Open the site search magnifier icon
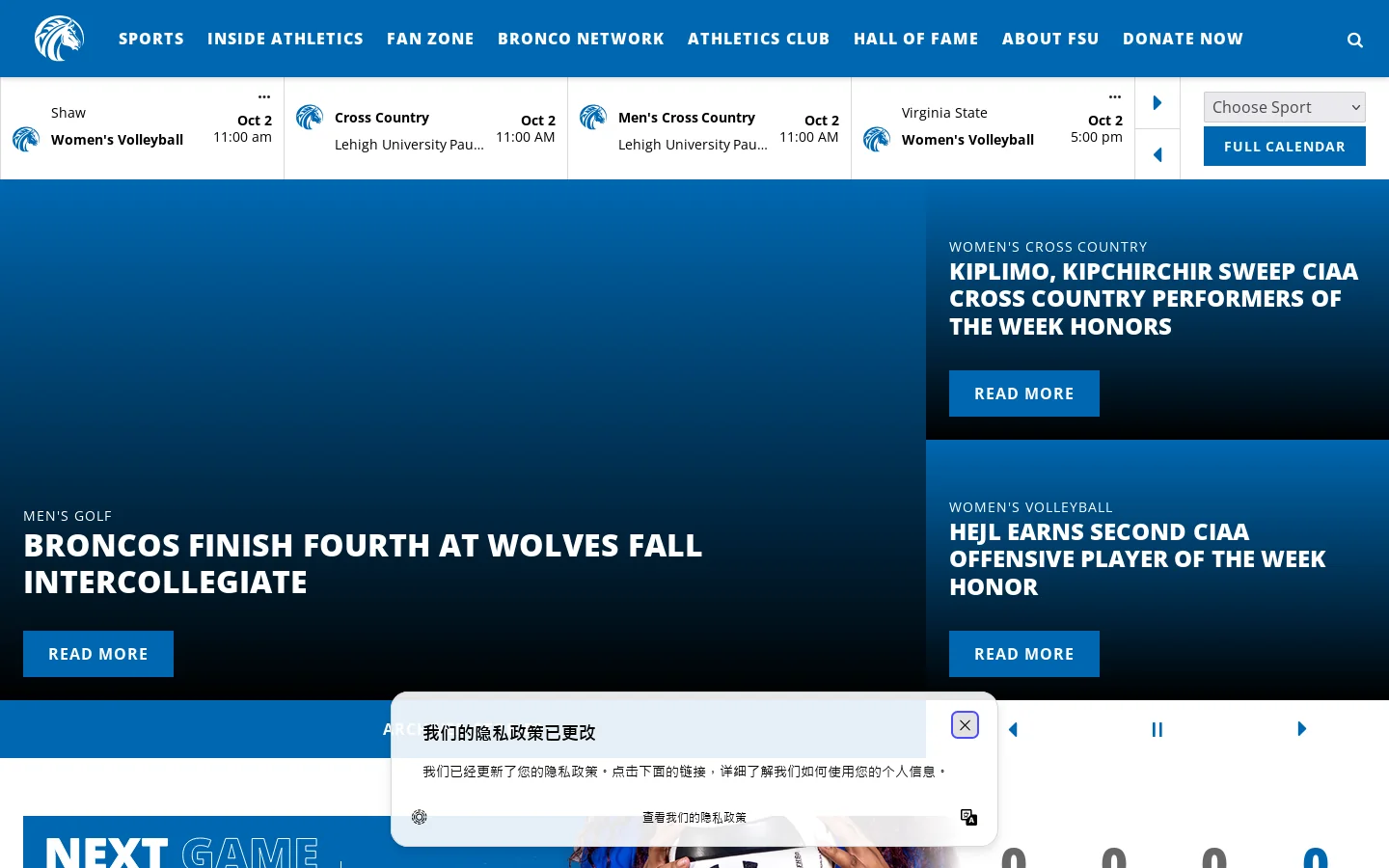 pos(1355,40)
